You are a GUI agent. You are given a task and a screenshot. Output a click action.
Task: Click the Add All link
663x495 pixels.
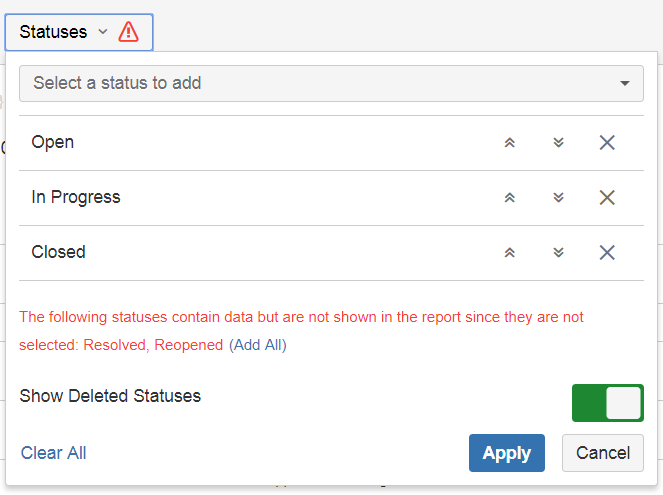pyautogui.click(x=258, y=345)
